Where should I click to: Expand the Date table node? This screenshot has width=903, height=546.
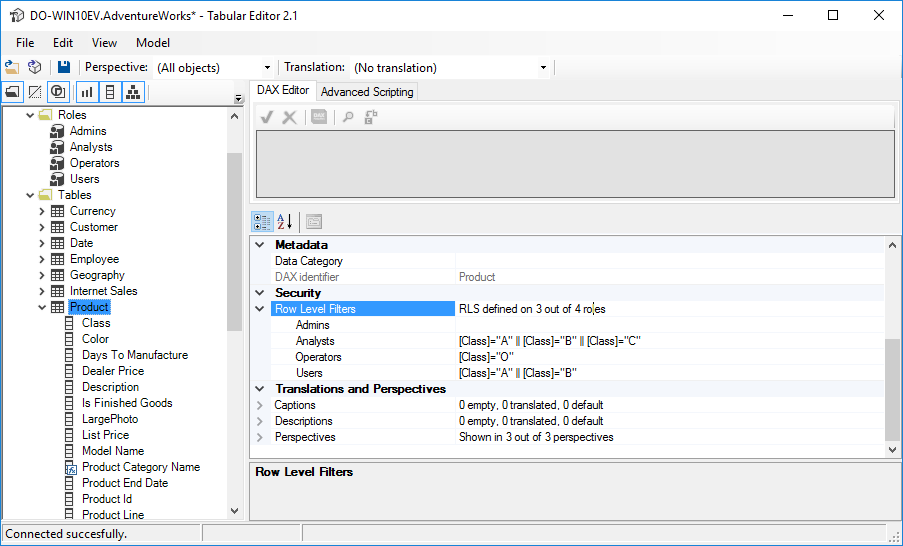tap(41, 243)
